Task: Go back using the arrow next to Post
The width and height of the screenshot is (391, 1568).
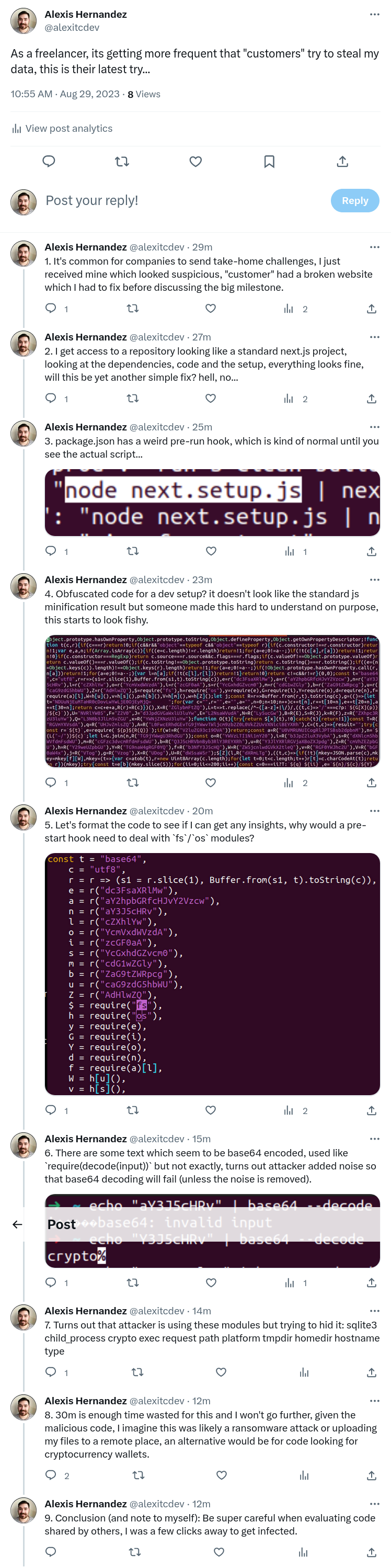Action: (x=18, y=1224)
